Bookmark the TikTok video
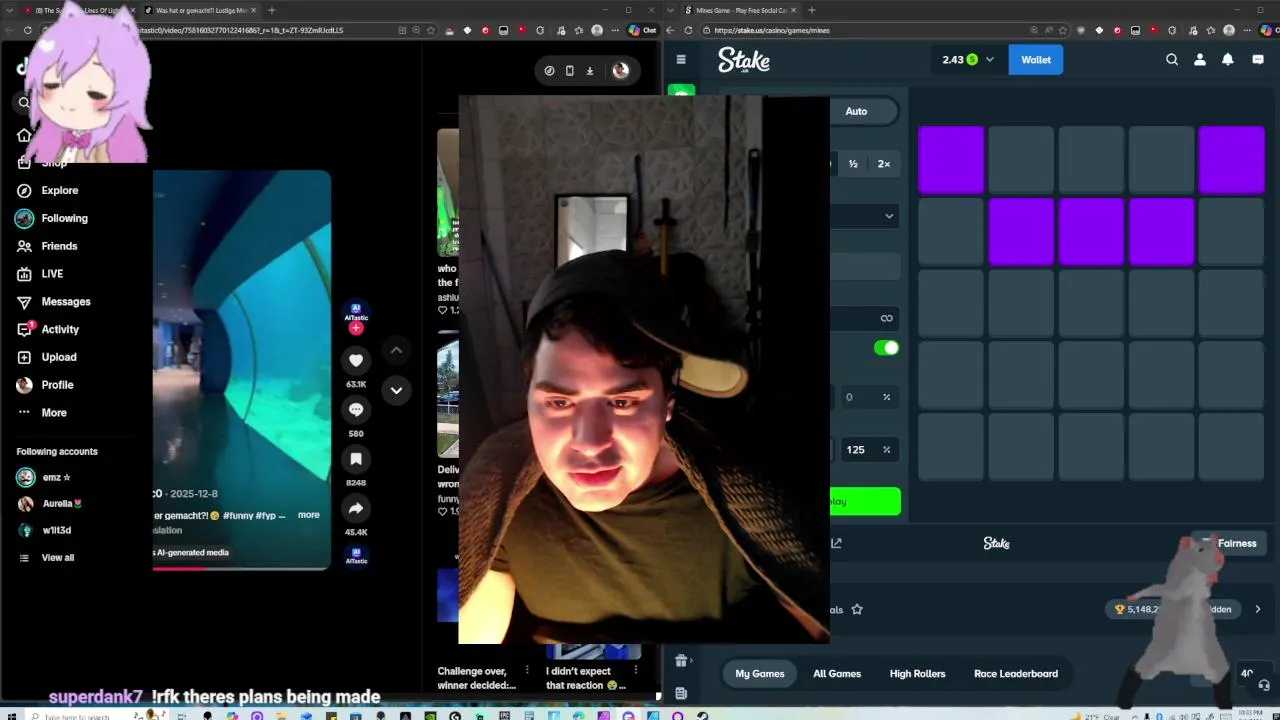 356,459
